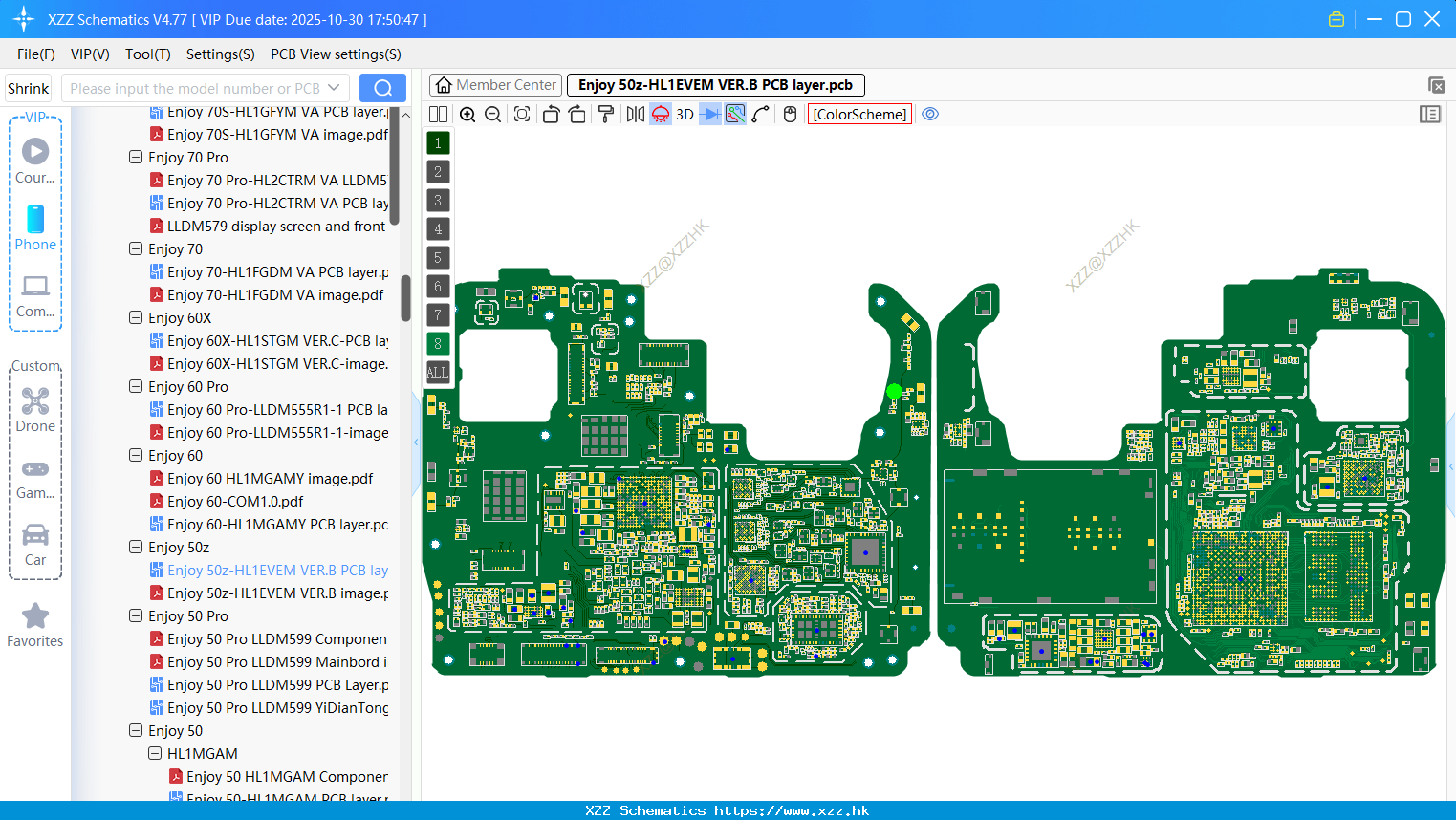Open the VIP(V) menu
This screenshot has height=820, width=1456.
90,54
